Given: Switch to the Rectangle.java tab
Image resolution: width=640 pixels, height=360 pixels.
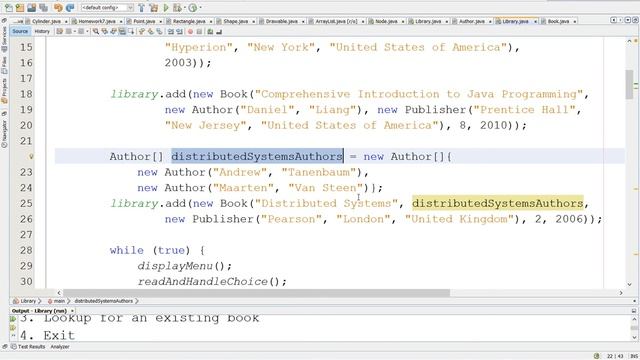Looking at the screenshot, I should pyautogui.click(x=189, y=21).
